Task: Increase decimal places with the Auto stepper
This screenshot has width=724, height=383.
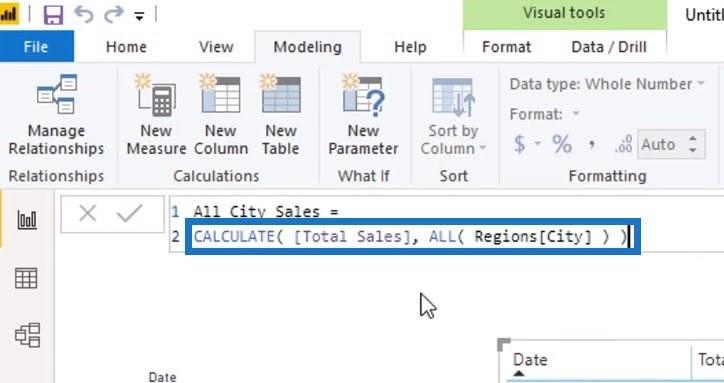Action: (692, 139)
